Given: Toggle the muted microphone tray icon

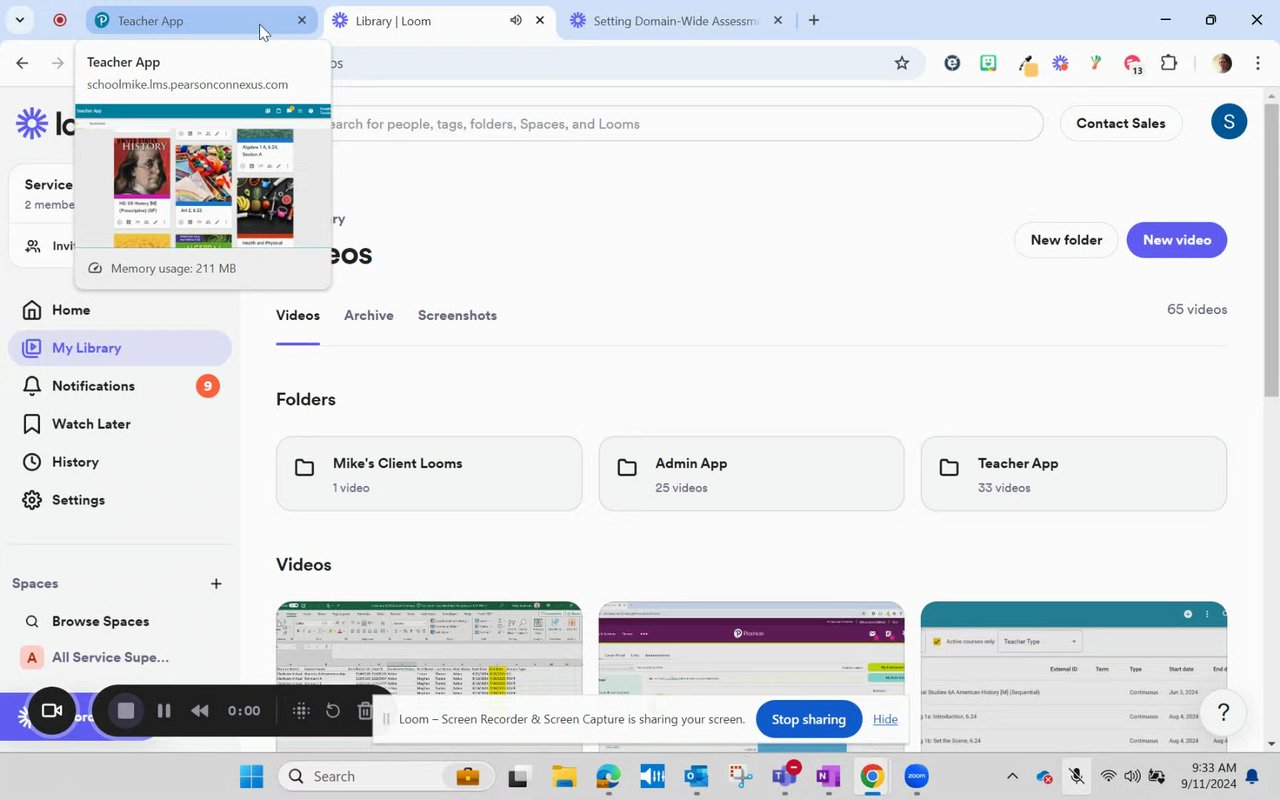Looking at the screenshot, I should (x=1076, y=776).
